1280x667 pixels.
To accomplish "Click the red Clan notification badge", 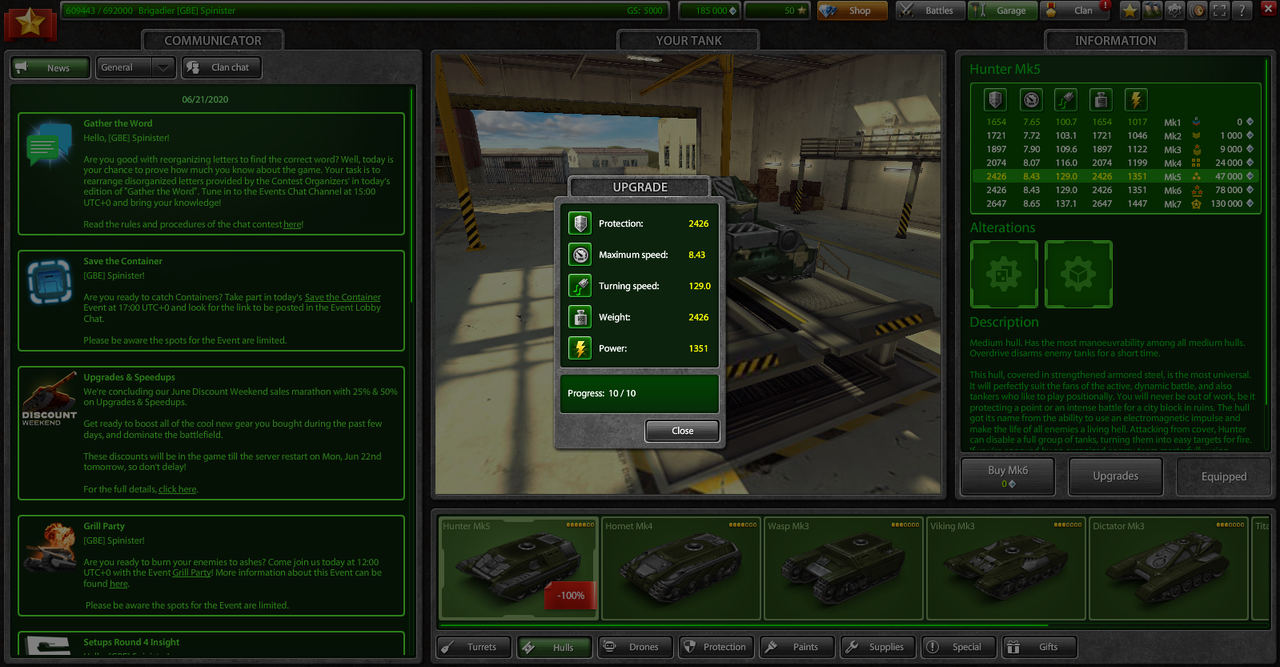I will 1105,5.
